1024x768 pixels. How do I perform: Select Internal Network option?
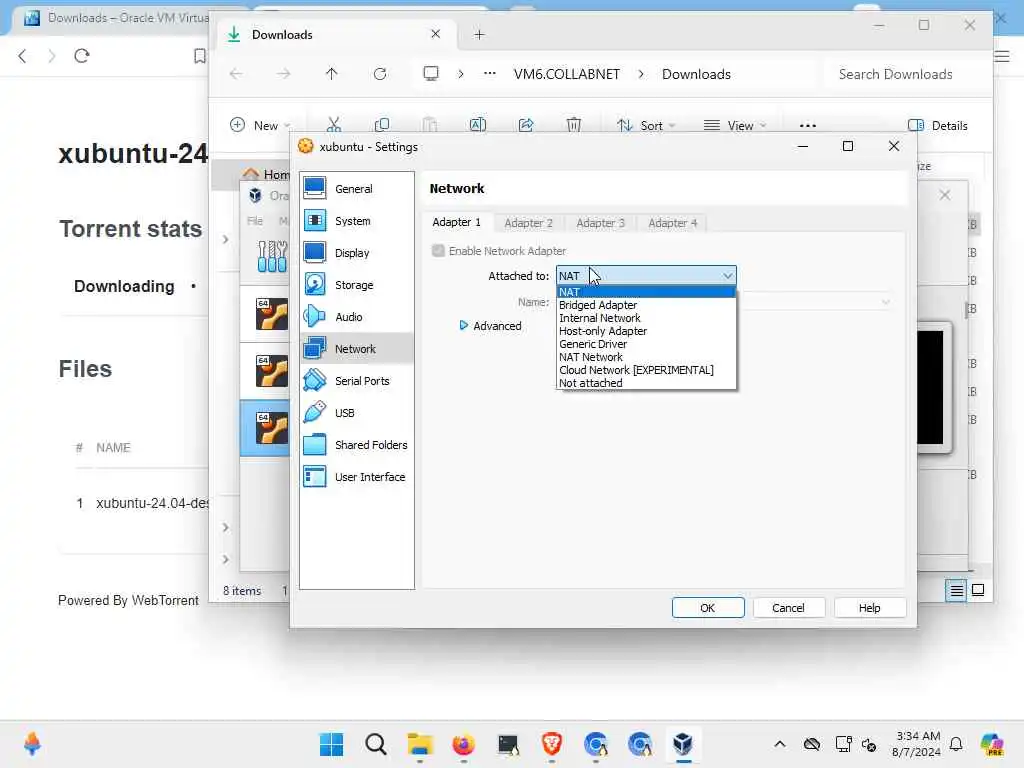tap(646, 318)
